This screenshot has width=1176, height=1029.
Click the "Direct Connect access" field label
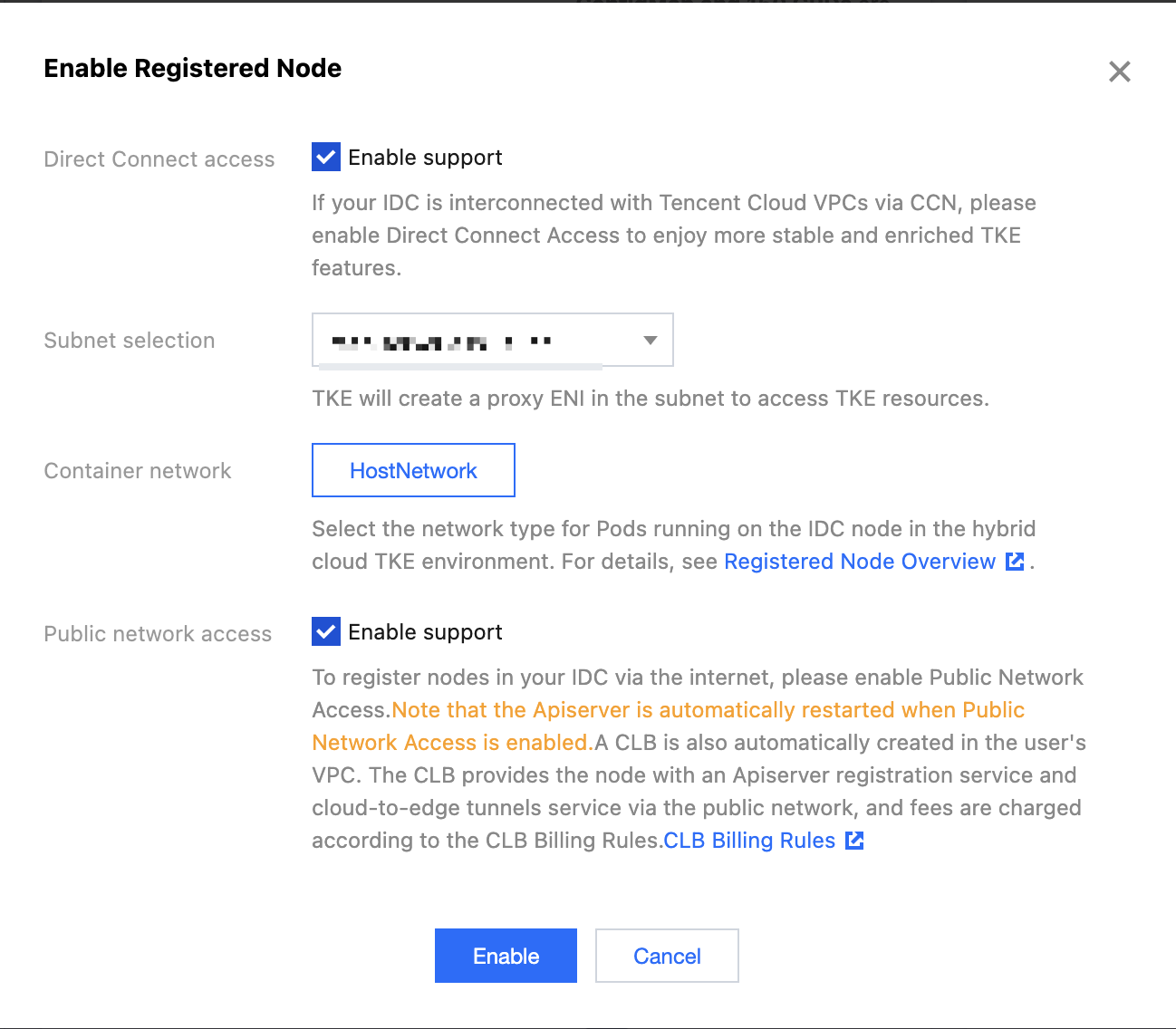(159, 159)
